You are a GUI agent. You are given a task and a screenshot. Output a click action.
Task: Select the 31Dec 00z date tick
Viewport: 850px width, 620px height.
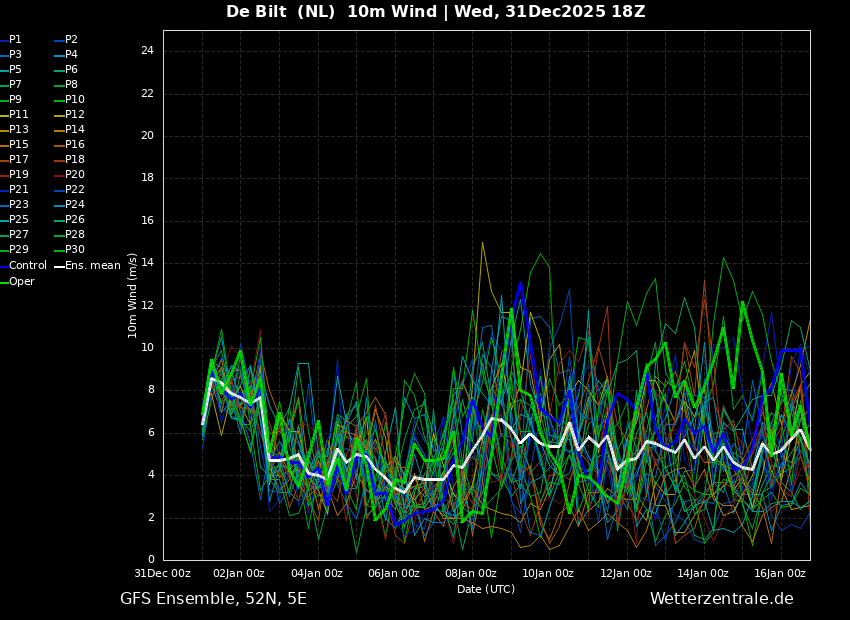coord(163,573)
